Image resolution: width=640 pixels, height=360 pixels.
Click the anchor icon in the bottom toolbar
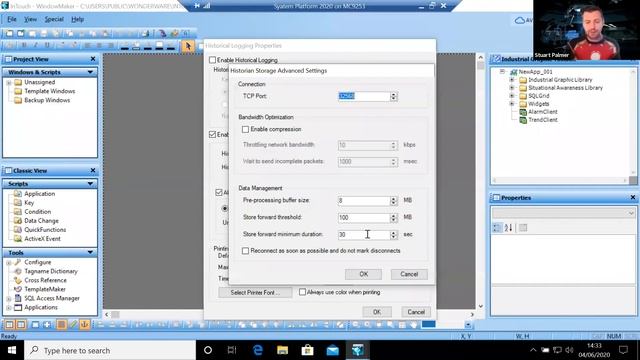coord(84,324)
